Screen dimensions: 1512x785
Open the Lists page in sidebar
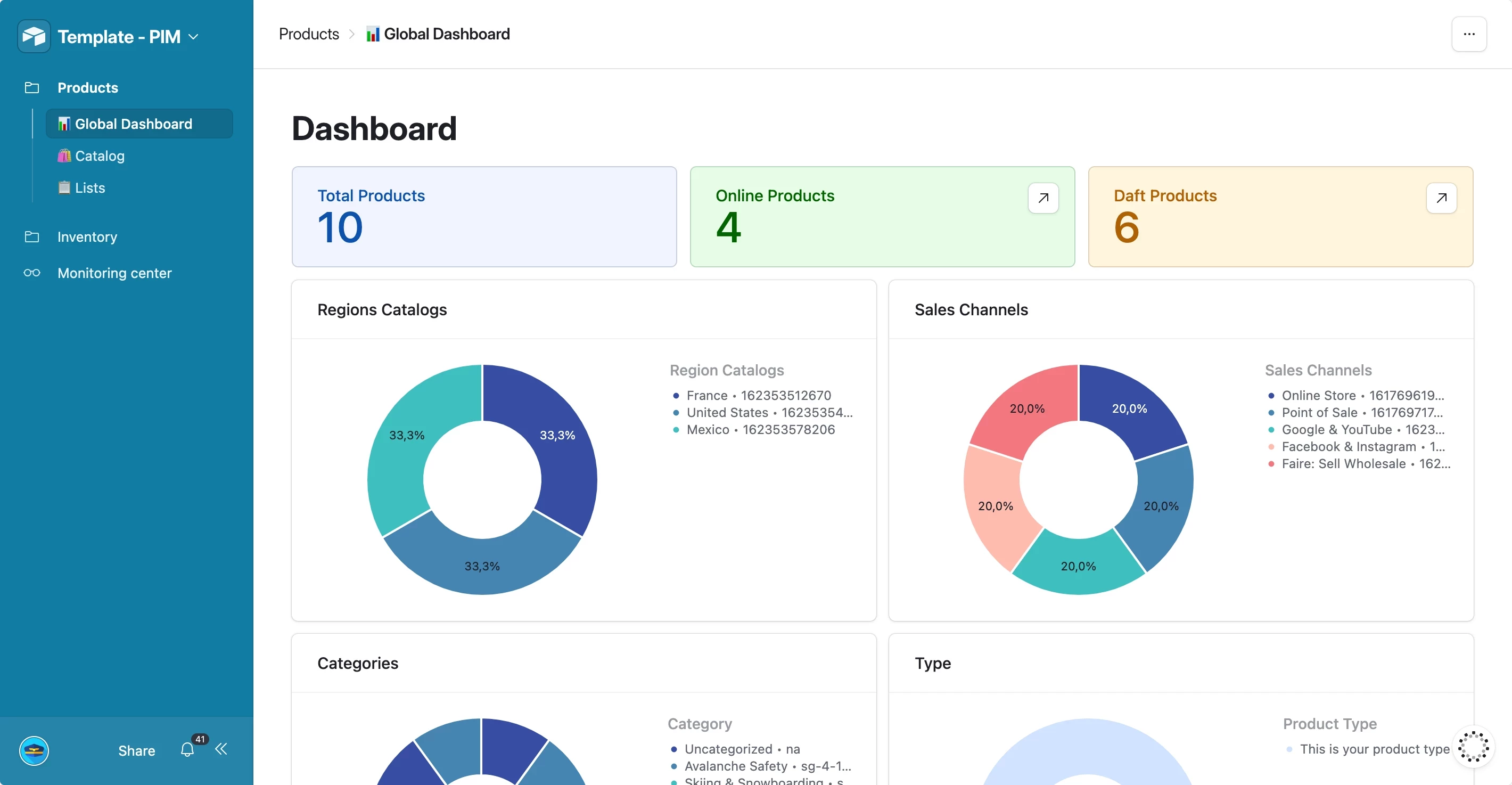click(89, 188)
